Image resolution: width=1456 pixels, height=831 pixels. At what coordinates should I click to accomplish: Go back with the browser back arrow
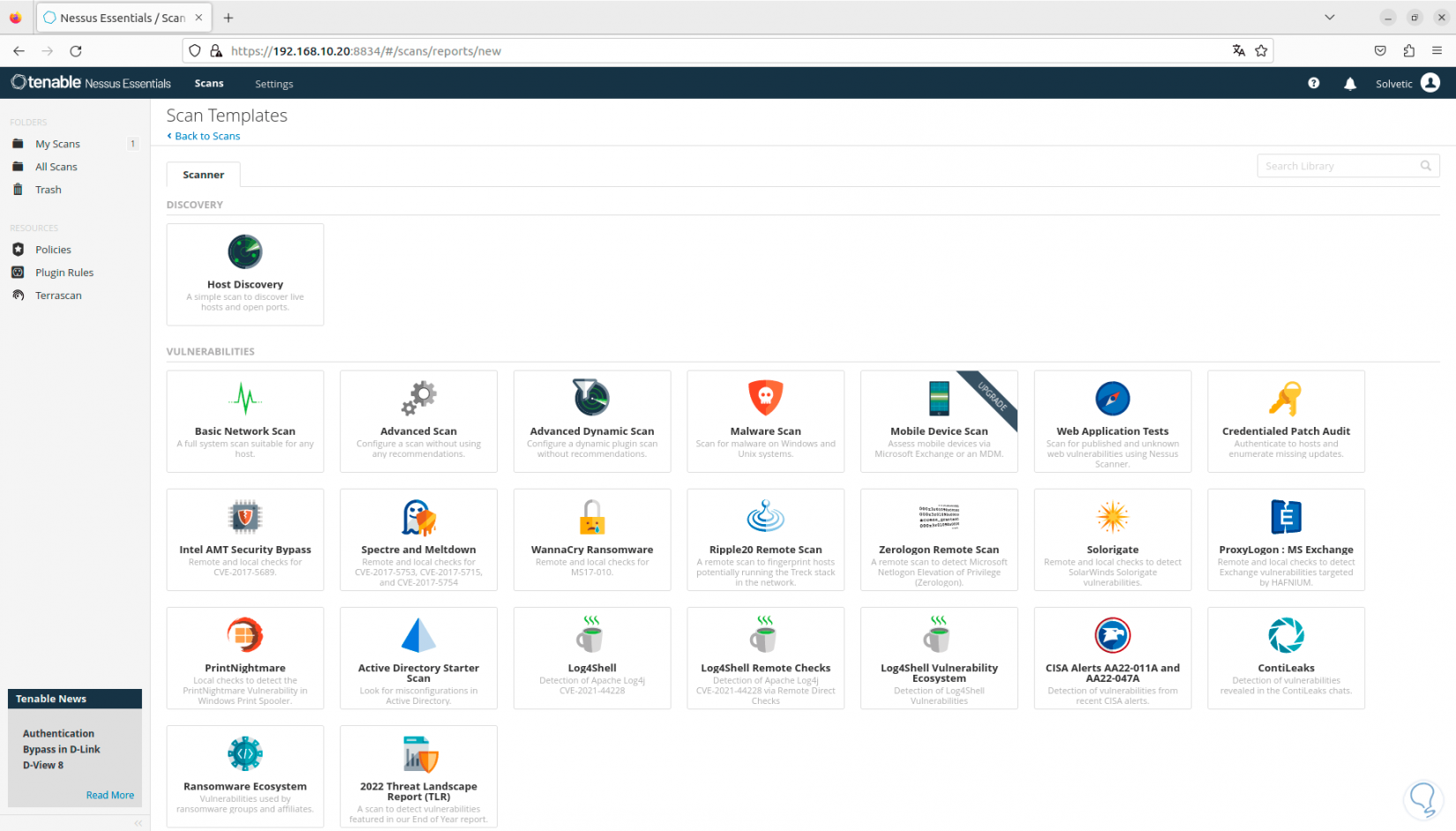19,51
